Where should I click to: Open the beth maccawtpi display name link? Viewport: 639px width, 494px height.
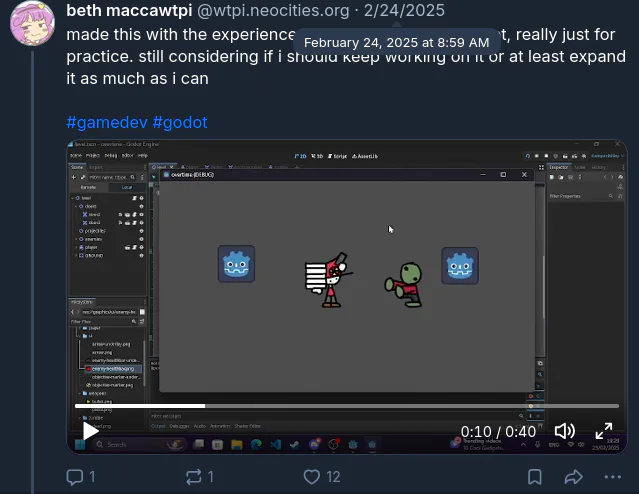[129, 11]
